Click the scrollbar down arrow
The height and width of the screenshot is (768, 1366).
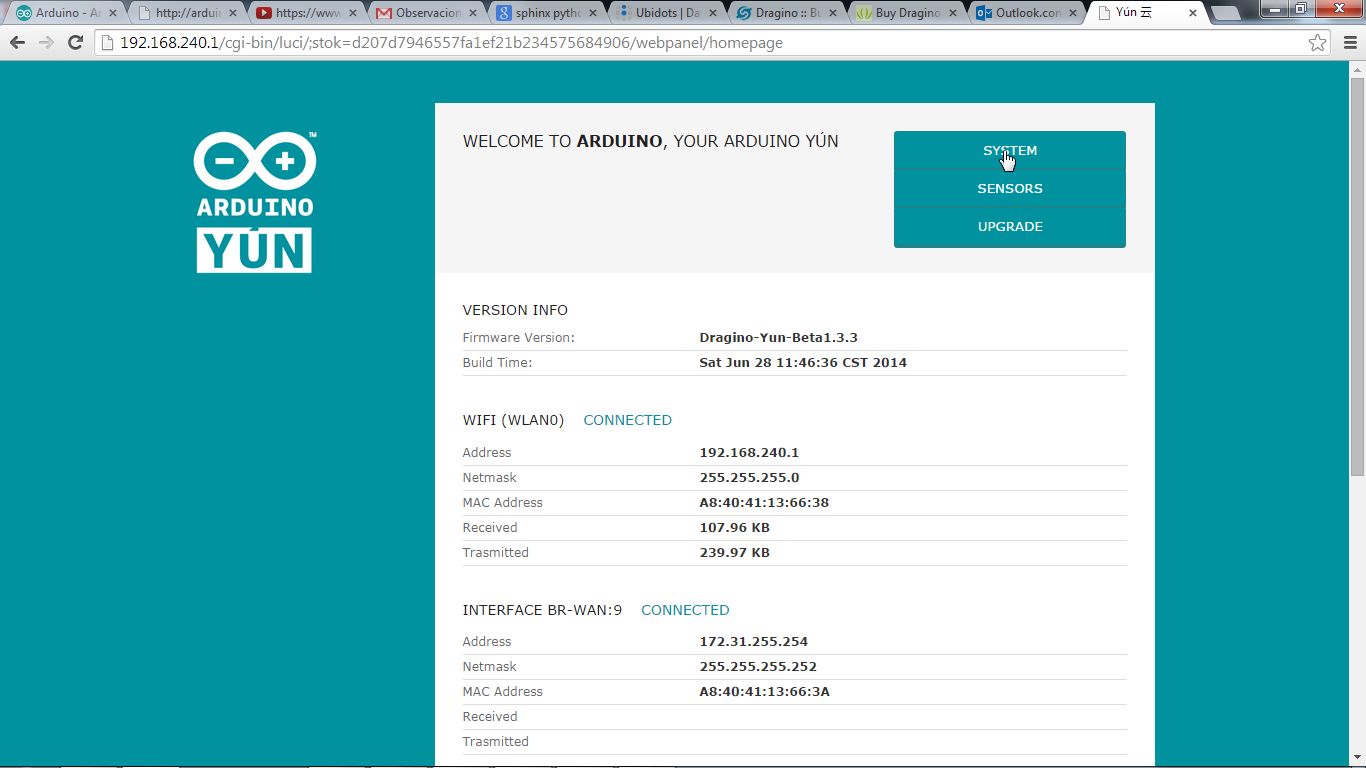pos(1357,757)
